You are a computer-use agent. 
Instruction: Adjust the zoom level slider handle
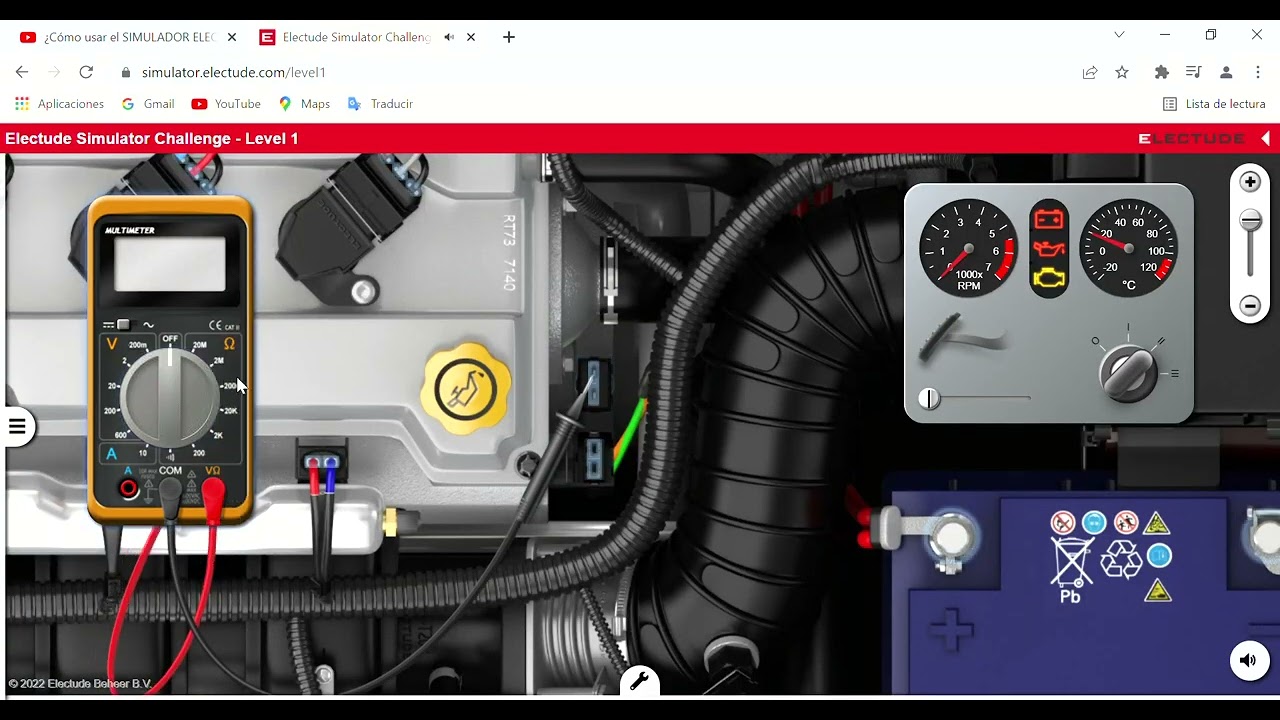pos(1250,221)
